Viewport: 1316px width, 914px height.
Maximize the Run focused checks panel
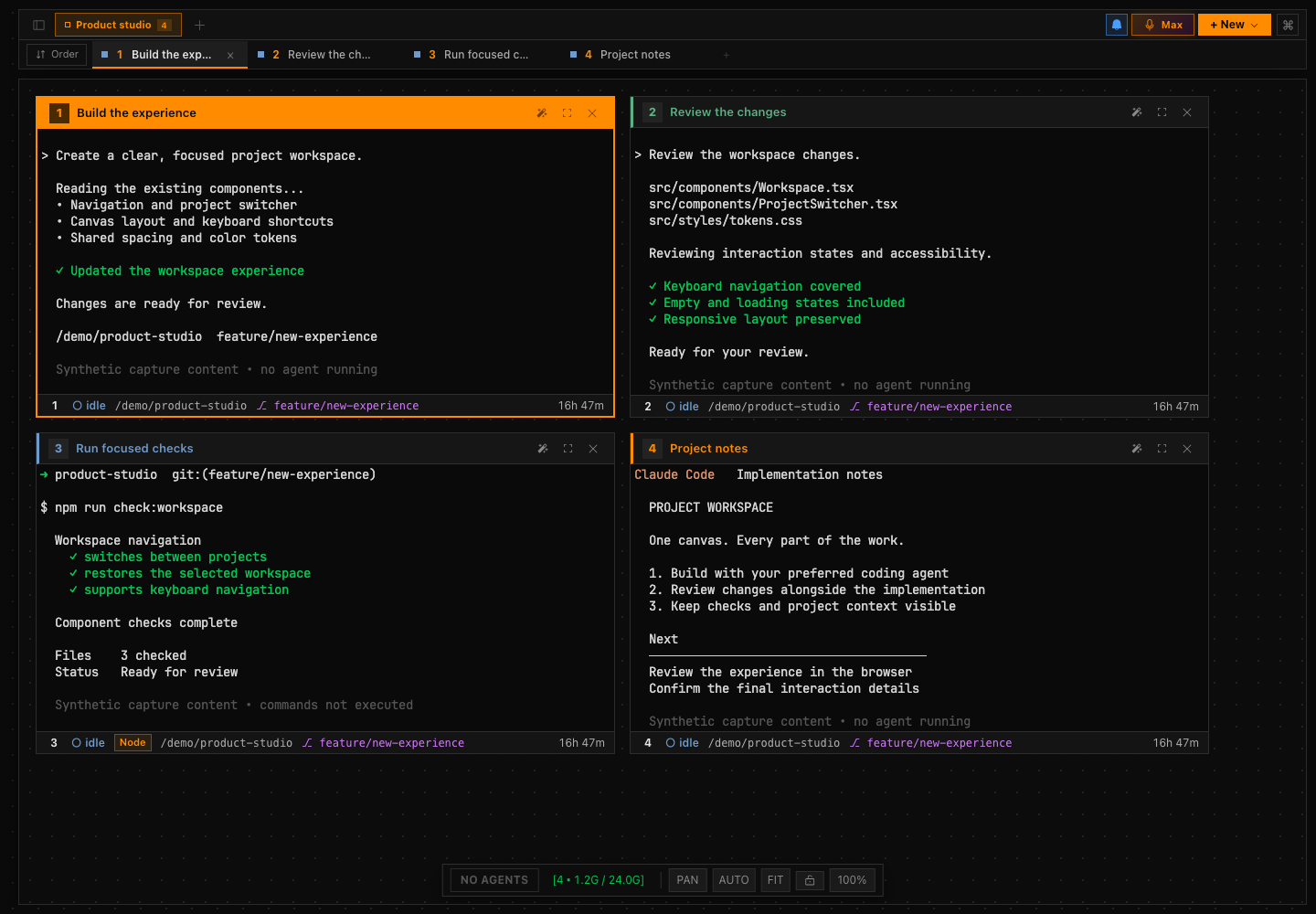568,449
